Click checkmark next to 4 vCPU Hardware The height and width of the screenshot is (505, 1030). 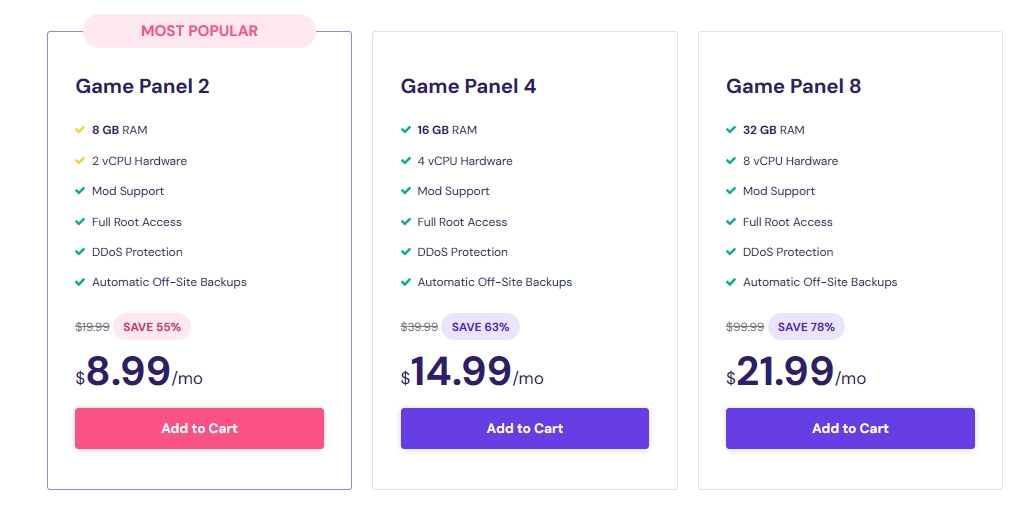pos(406,161)
